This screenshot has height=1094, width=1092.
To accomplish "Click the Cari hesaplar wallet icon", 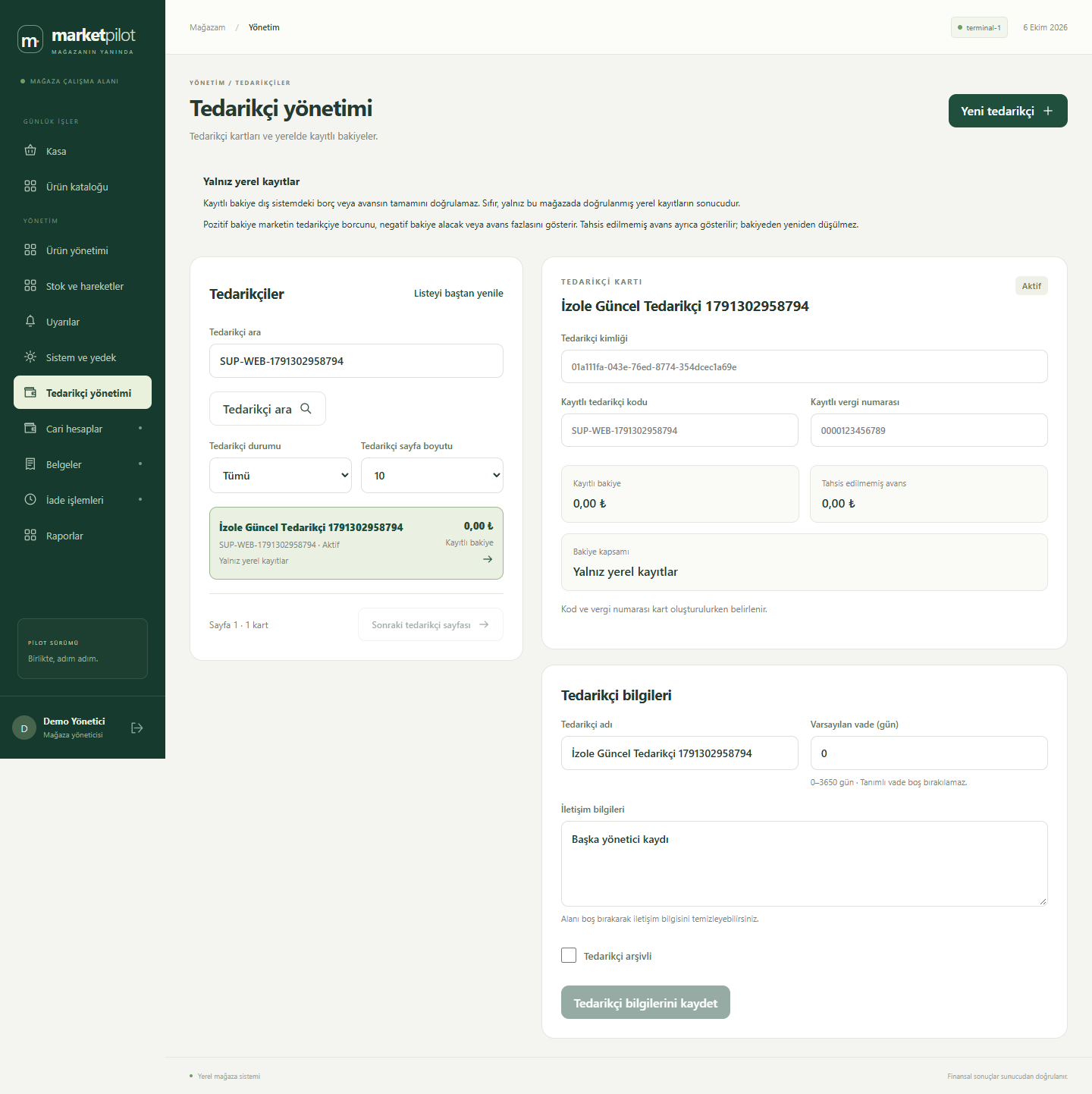I will pos(30,428).
